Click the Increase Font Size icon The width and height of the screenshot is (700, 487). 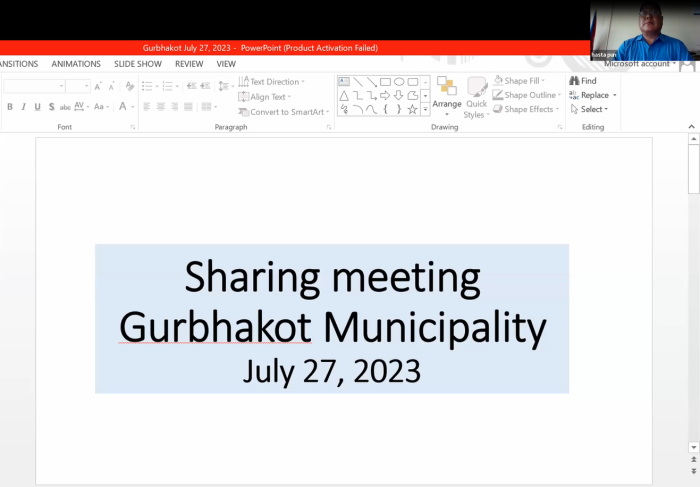[98, 87]
